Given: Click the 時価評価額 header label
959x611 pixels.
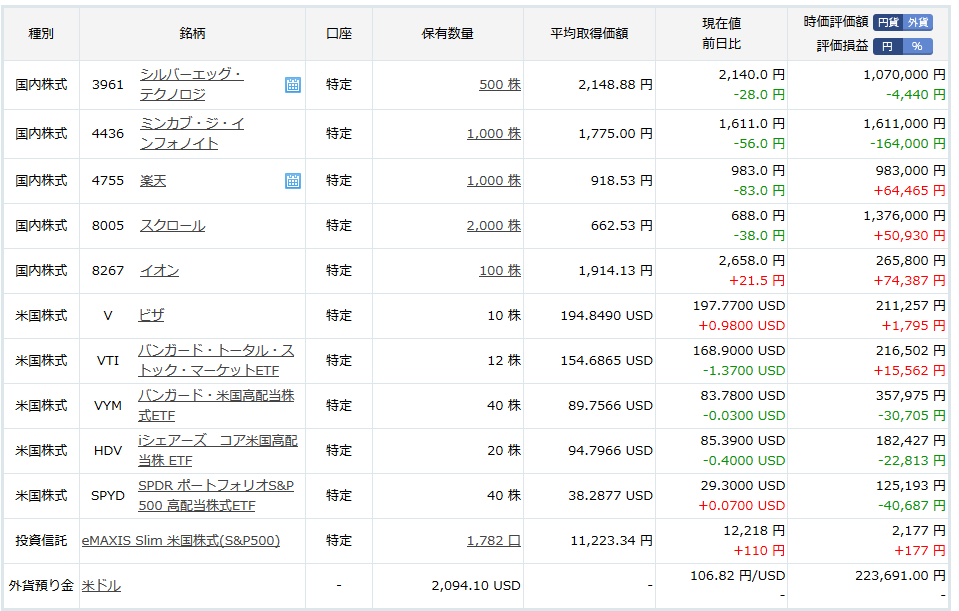Looking at the screenshot, I should pyautogui.click(x=835, y=22).
